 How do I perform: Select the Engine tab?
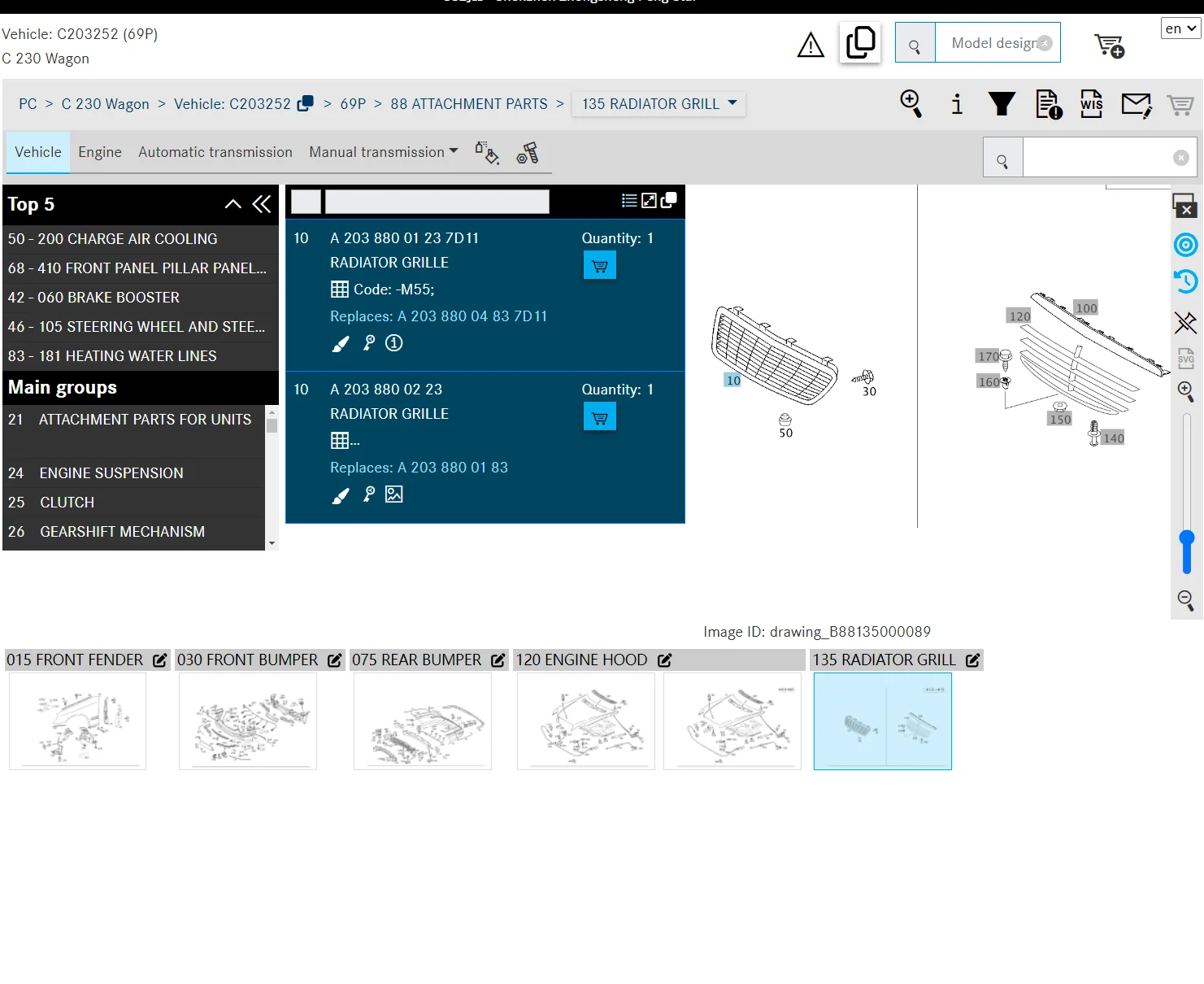(100, 152)
